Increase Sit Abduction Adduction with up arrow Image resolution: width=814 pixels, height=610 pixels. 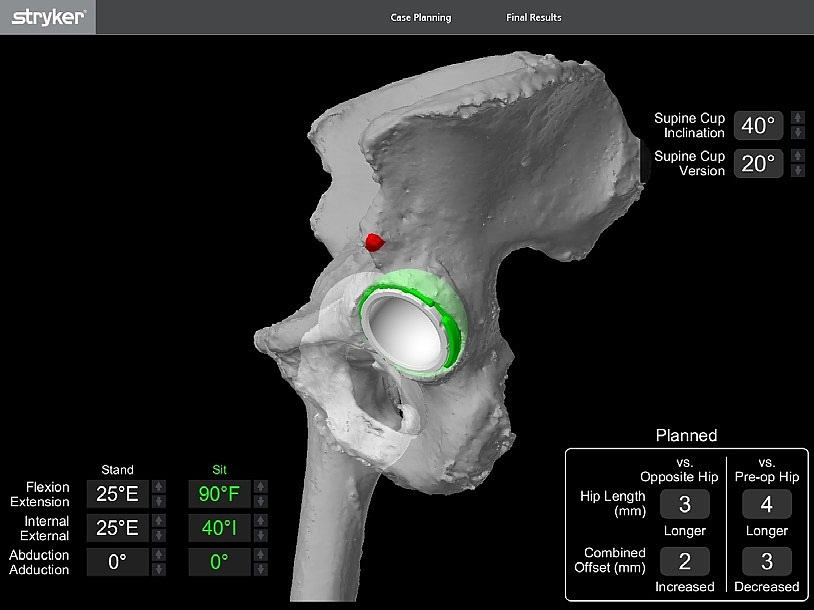coord(261,555)
